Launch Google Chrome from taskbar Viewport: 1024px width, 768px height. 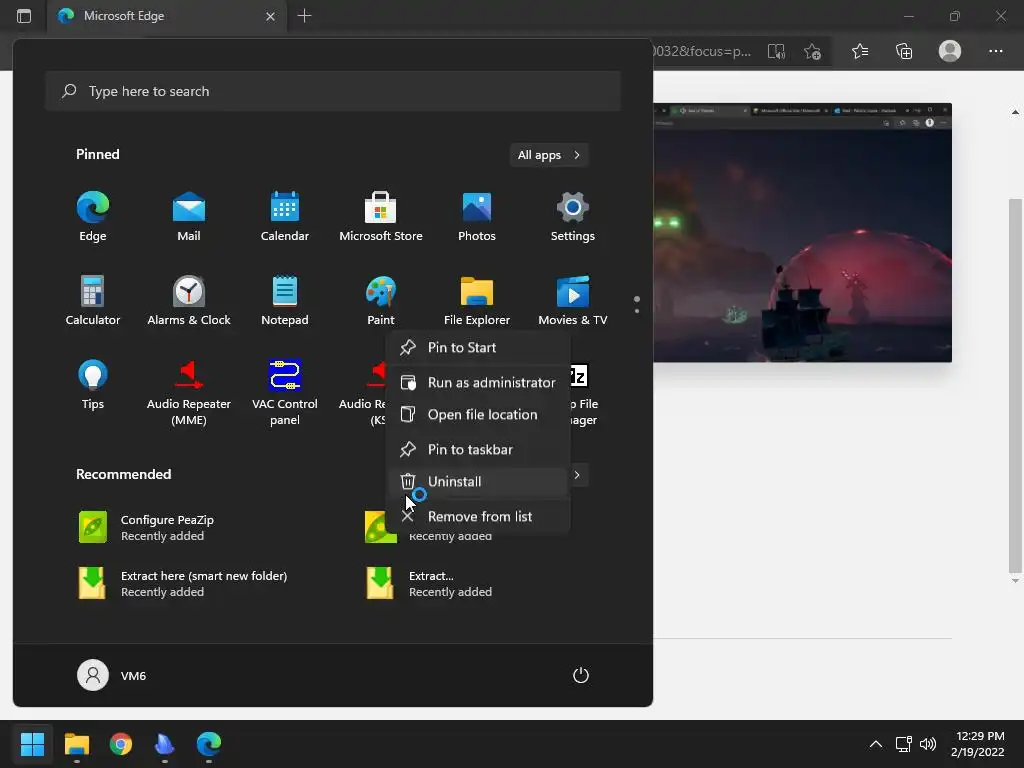[121, 744]
